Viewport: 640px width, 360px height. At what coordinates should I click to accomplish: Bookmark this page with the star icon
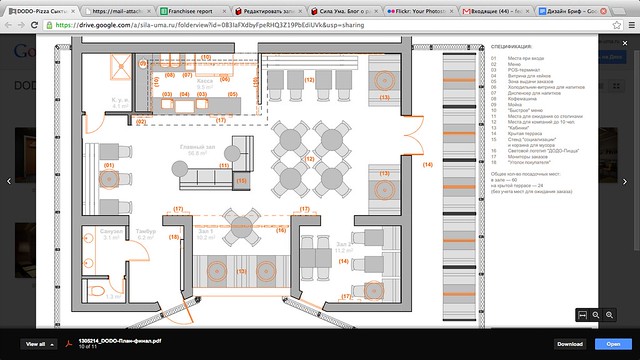[x=617, y=25]
